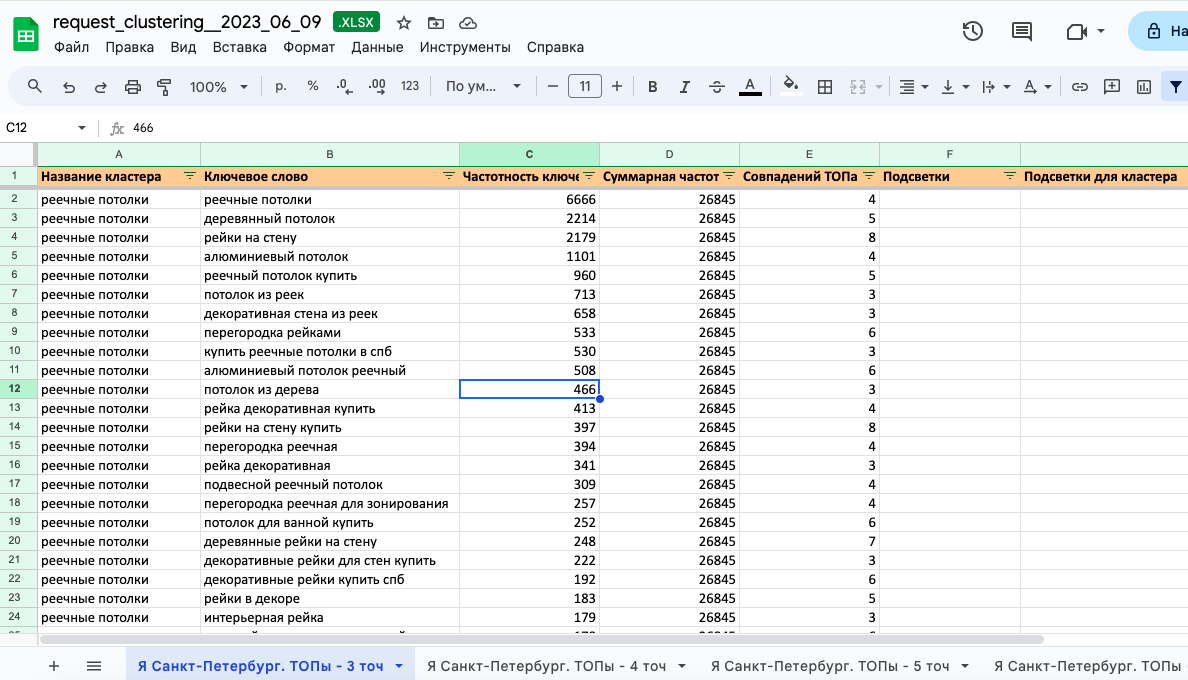Viewport: 1188px width, 680px height.
Task: Click the formula bar showing 466
Action: (658, 128)
